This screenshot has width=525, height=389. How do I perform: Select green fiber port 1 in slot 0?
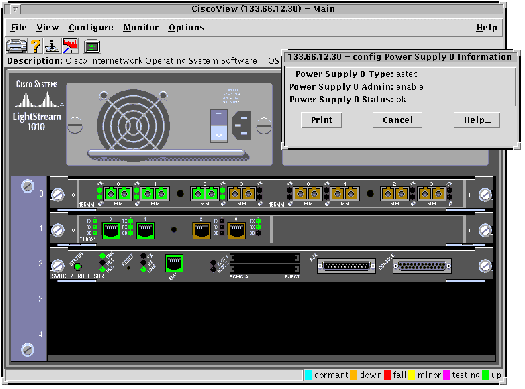coord(154,194)
